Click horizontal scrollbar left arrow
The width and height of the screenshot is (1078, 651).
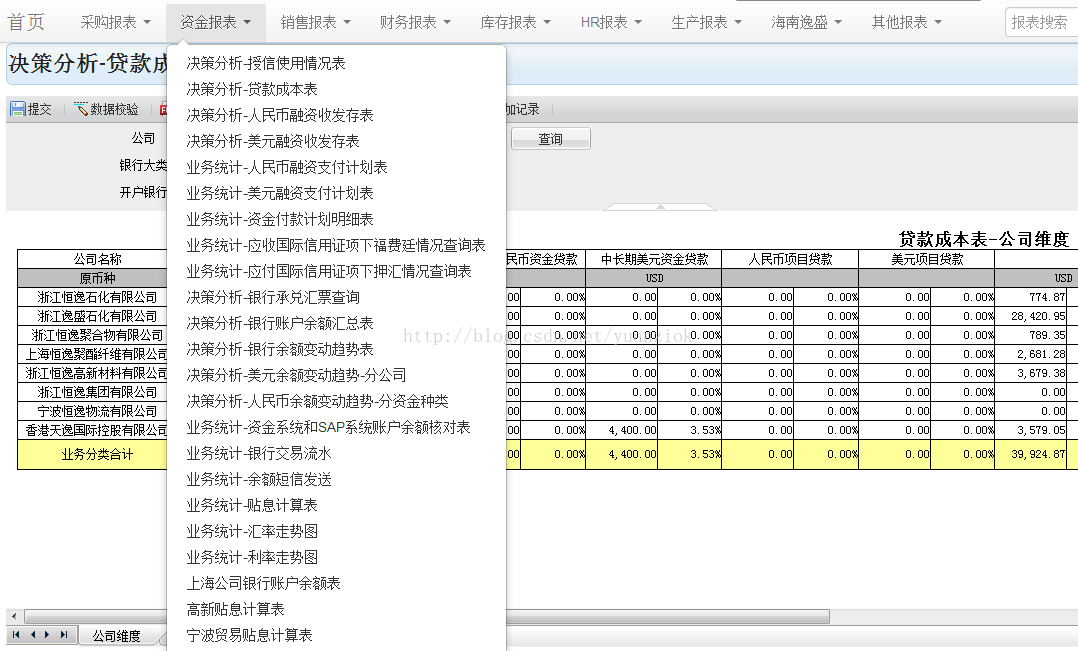click(13, 616)
